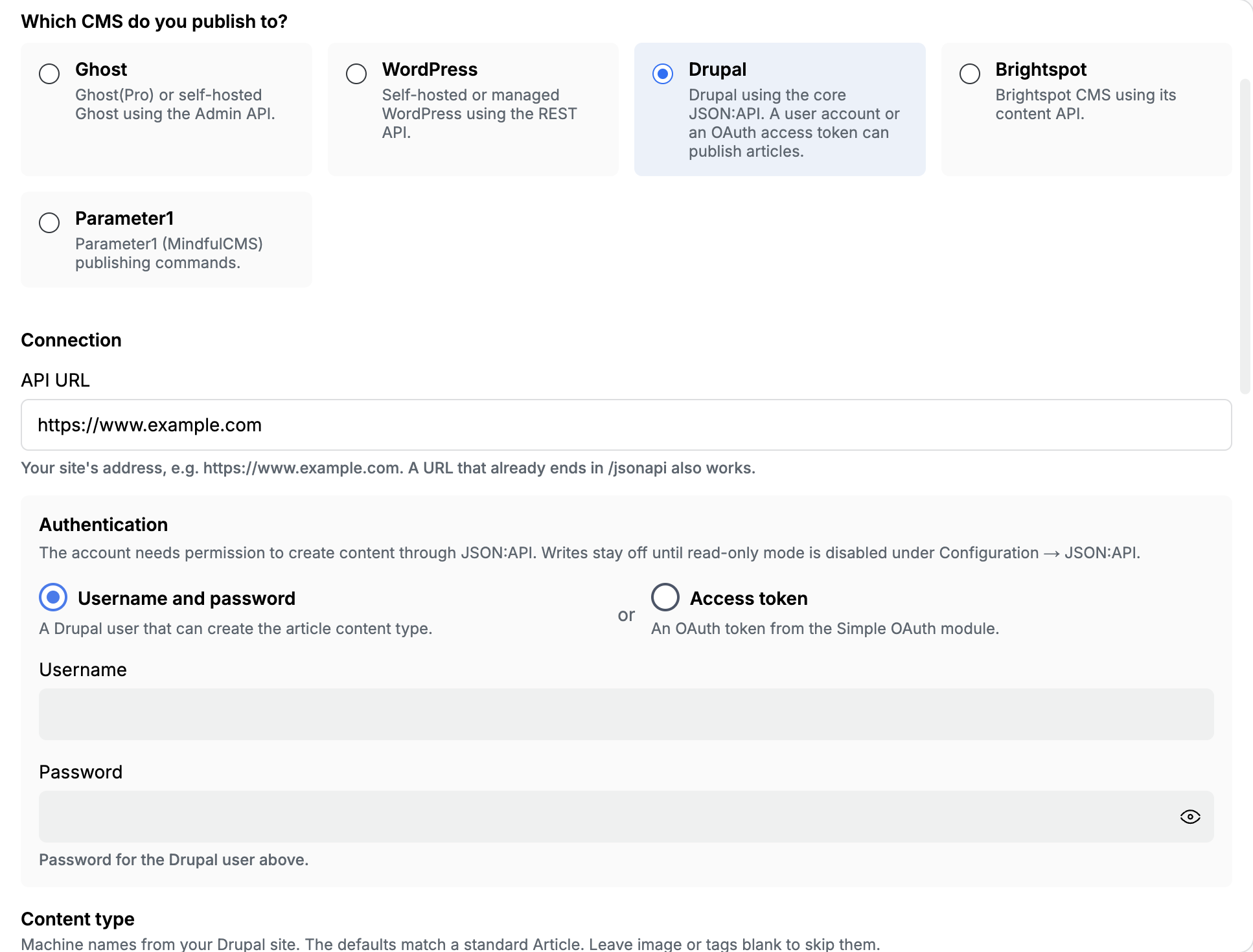The image size is (1253, 952).
Task: Click the Drupal card description text
Action: tap(794, 123)
